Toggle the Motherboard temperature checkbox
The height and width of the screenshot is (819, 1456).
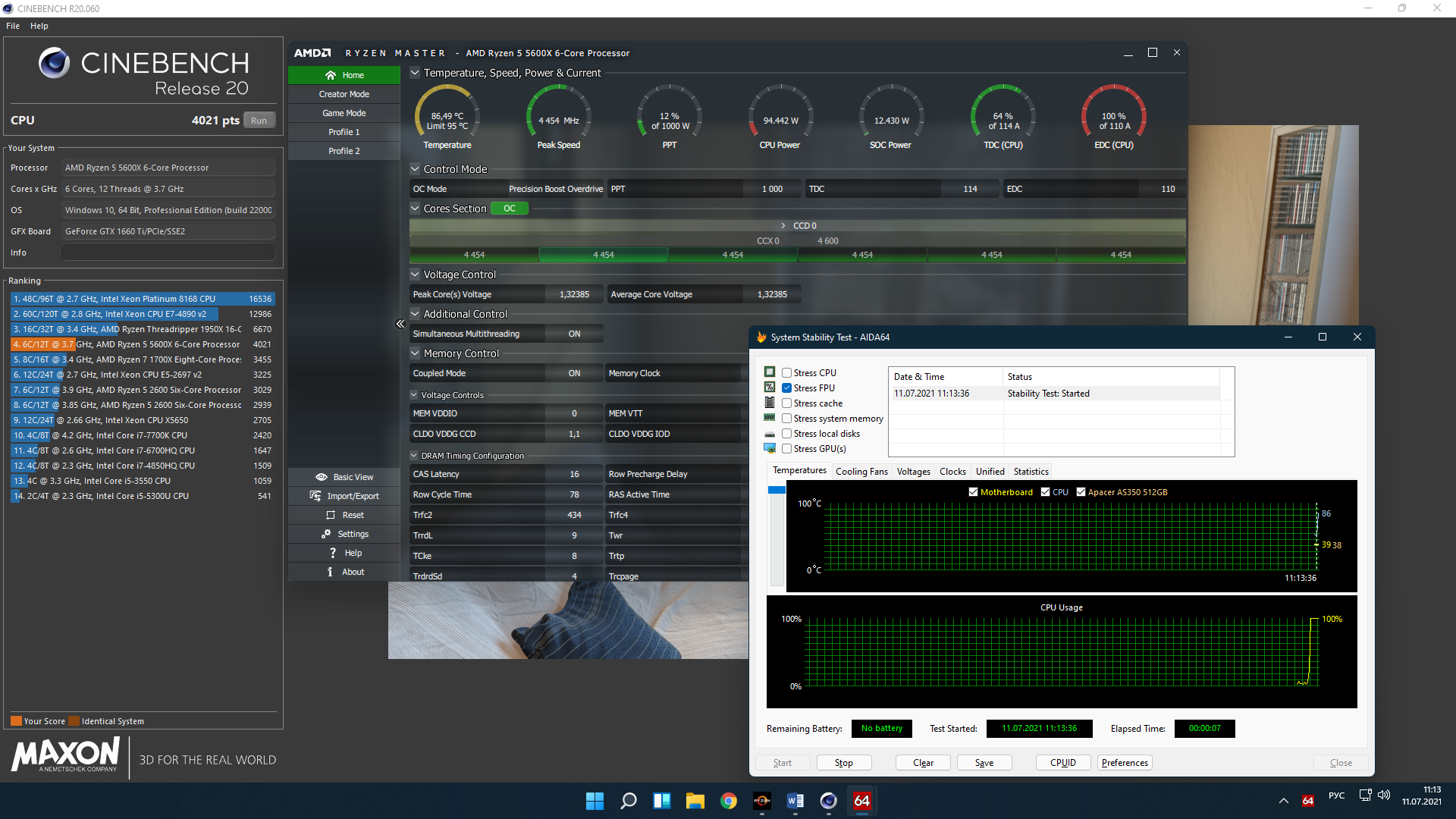pos(973,492)
